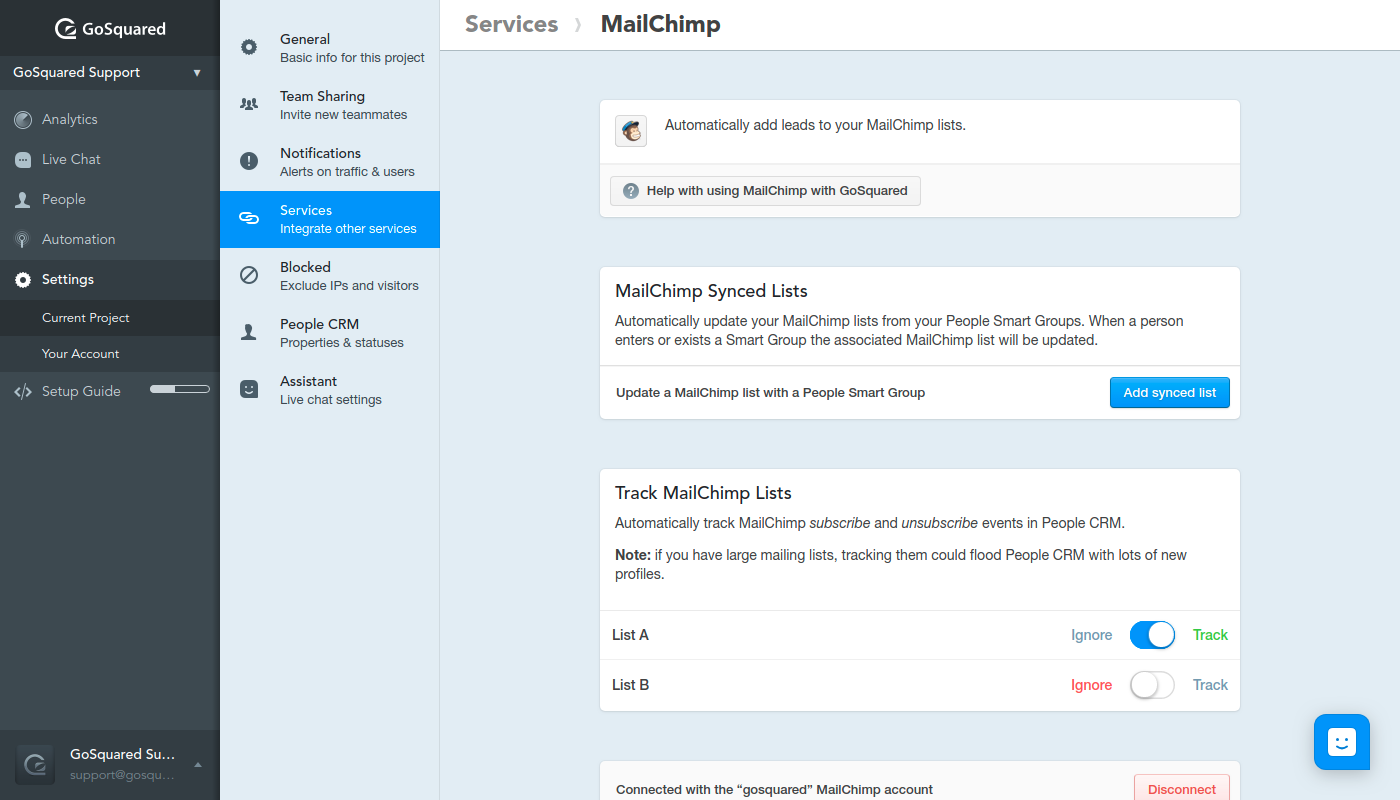This screenshot has width=1400, height=800.
Task: Click the support@gosqu... email text
Action: pyautogui.click(x=122, y=775)
